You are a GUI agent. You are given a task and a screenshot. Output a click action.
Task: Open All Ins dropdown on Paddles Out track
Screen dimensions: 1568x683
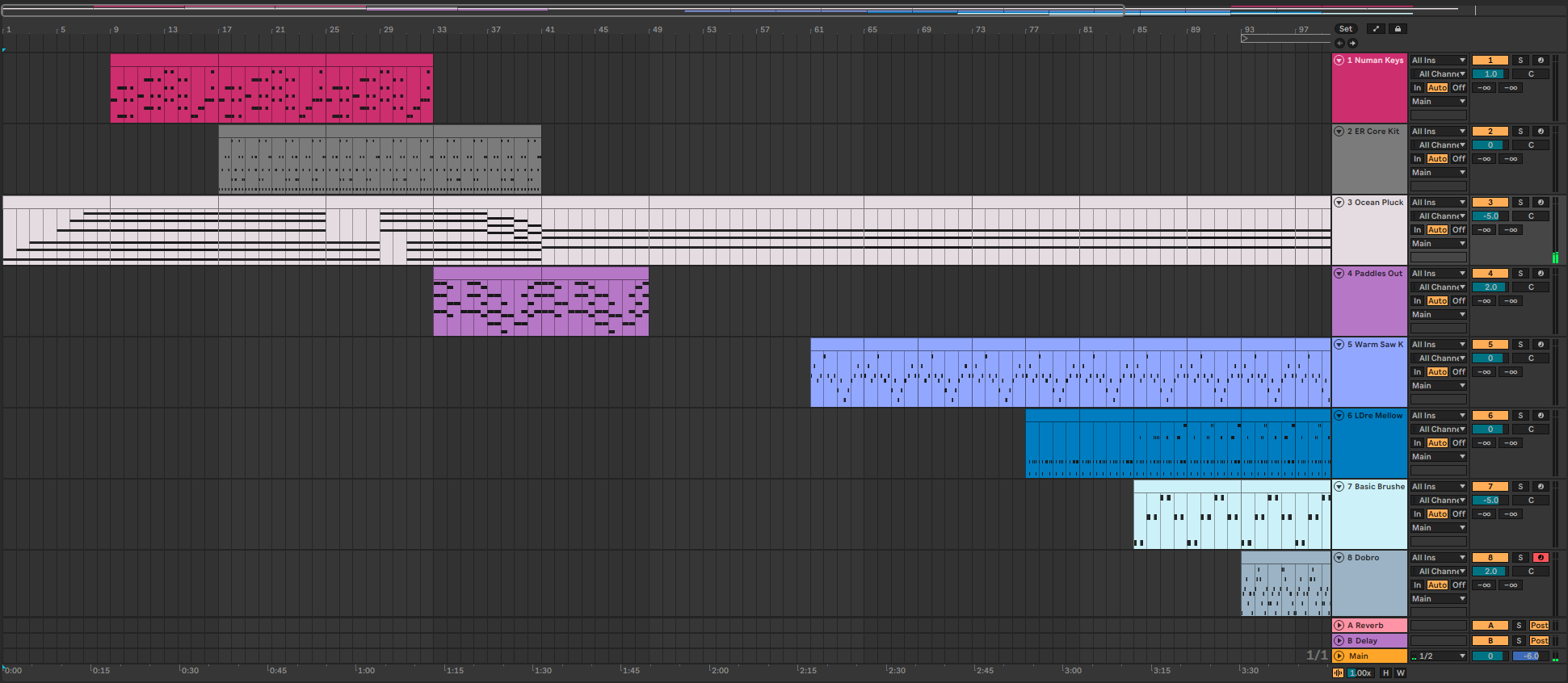pyautogui.click(x=1438, y=274)
